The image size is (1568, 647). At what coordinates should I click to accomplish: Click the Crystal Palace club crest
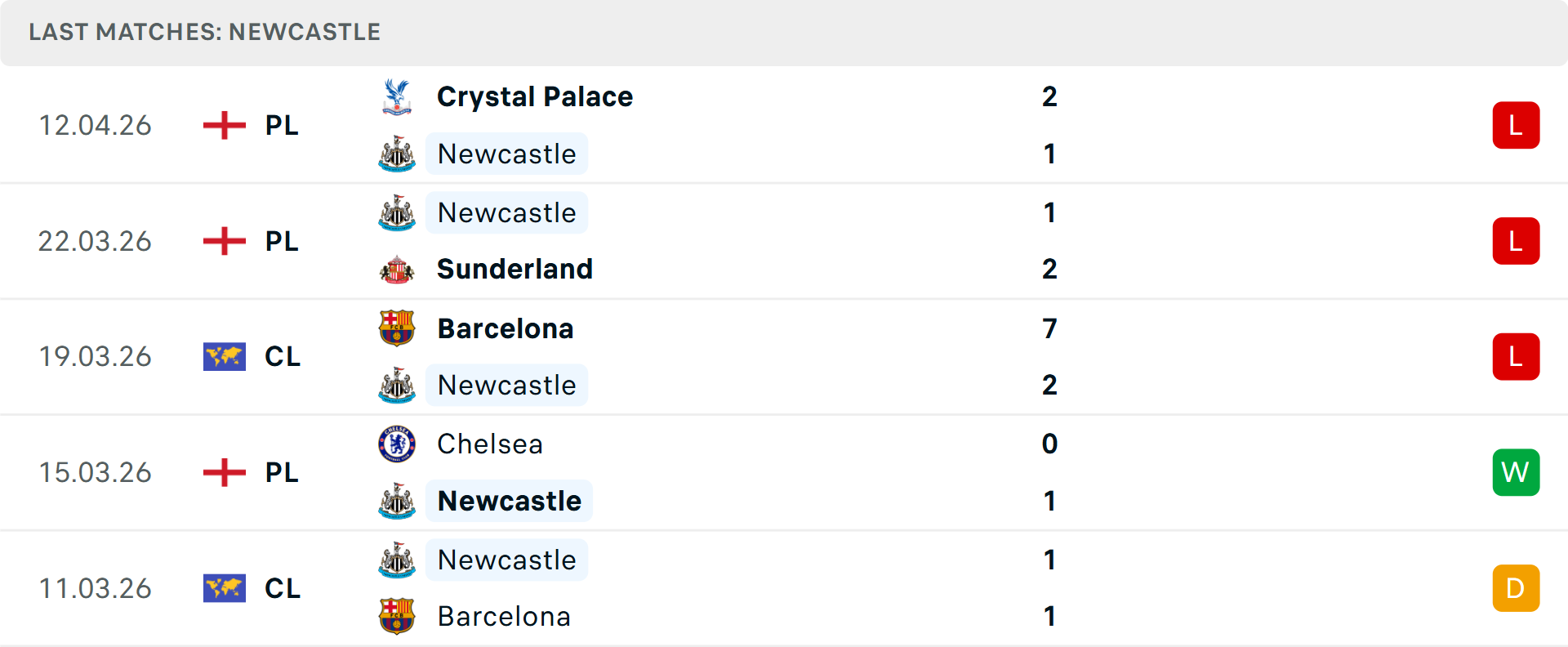pyautogui.click(x=397, y=96)
